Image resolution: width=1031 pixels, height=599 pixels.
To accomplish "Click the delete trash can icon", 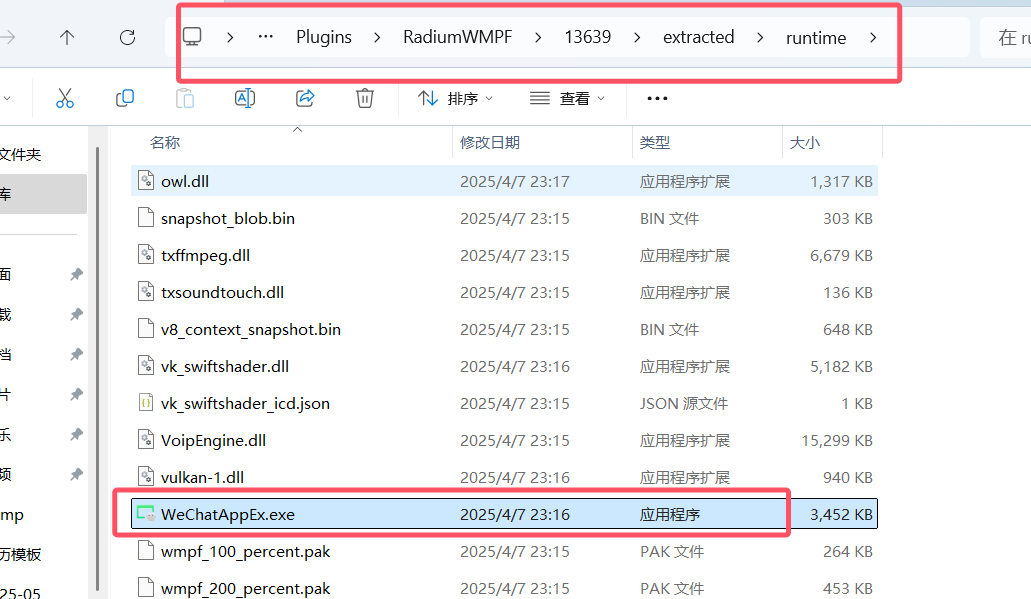I will 365,98.
